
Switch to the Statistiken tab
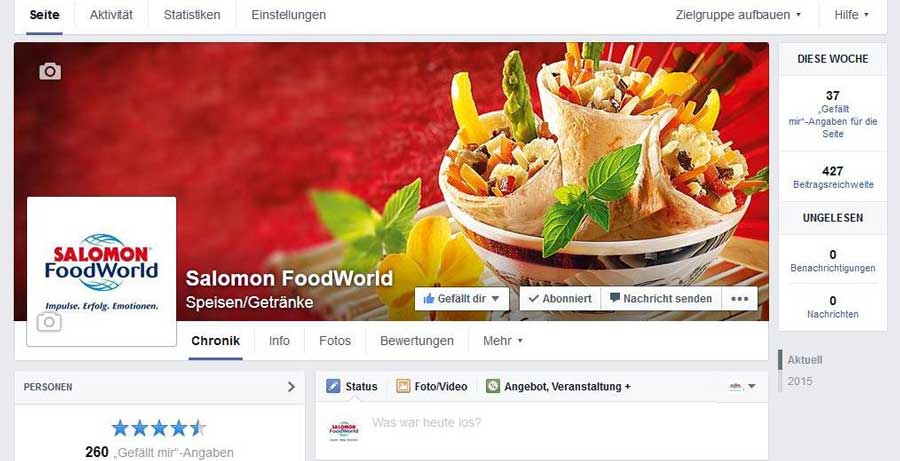(192, 15)
